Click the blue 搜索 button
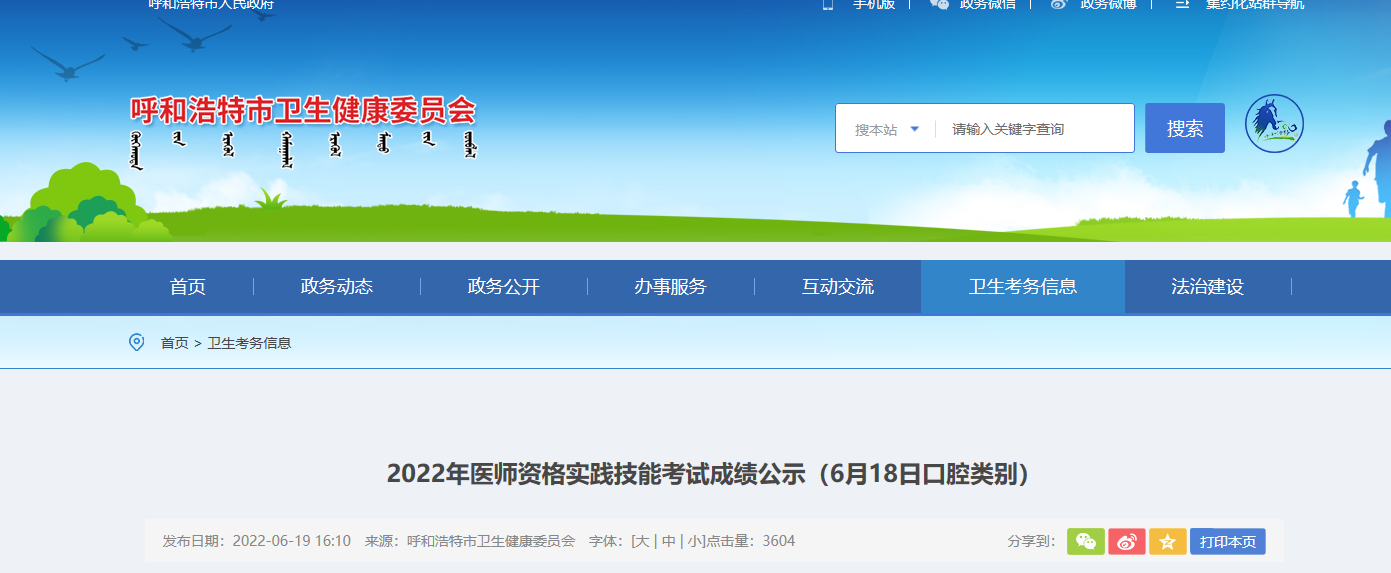 (1185, 128)
